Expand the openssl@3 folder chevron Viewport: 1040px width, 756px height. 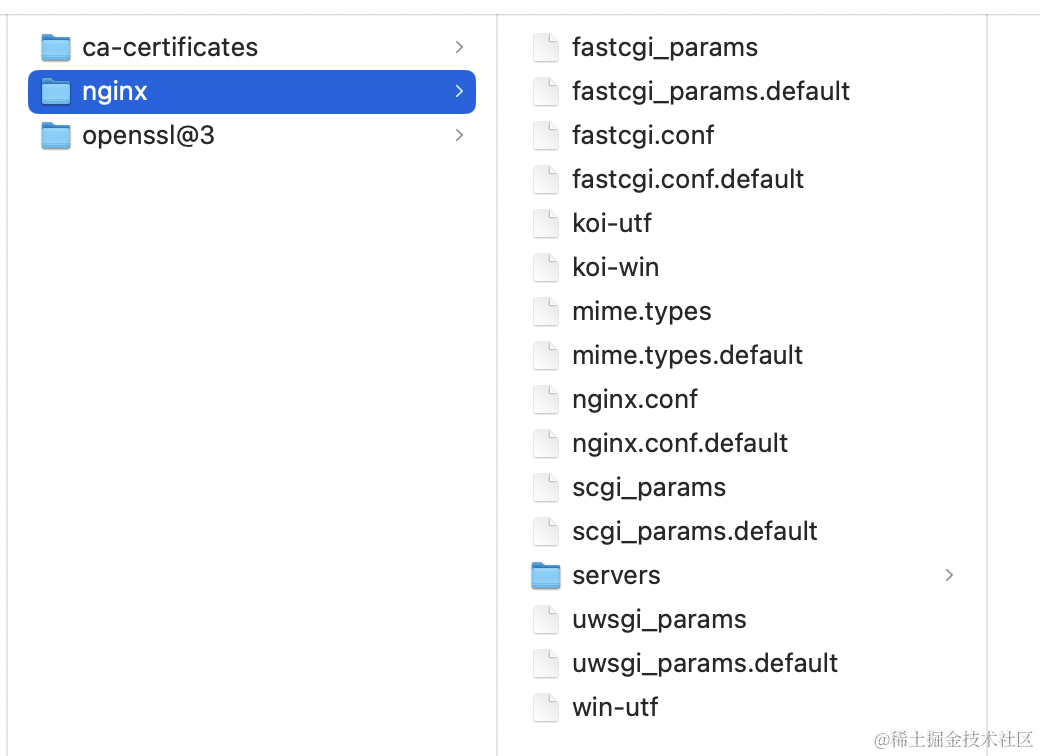459,135
